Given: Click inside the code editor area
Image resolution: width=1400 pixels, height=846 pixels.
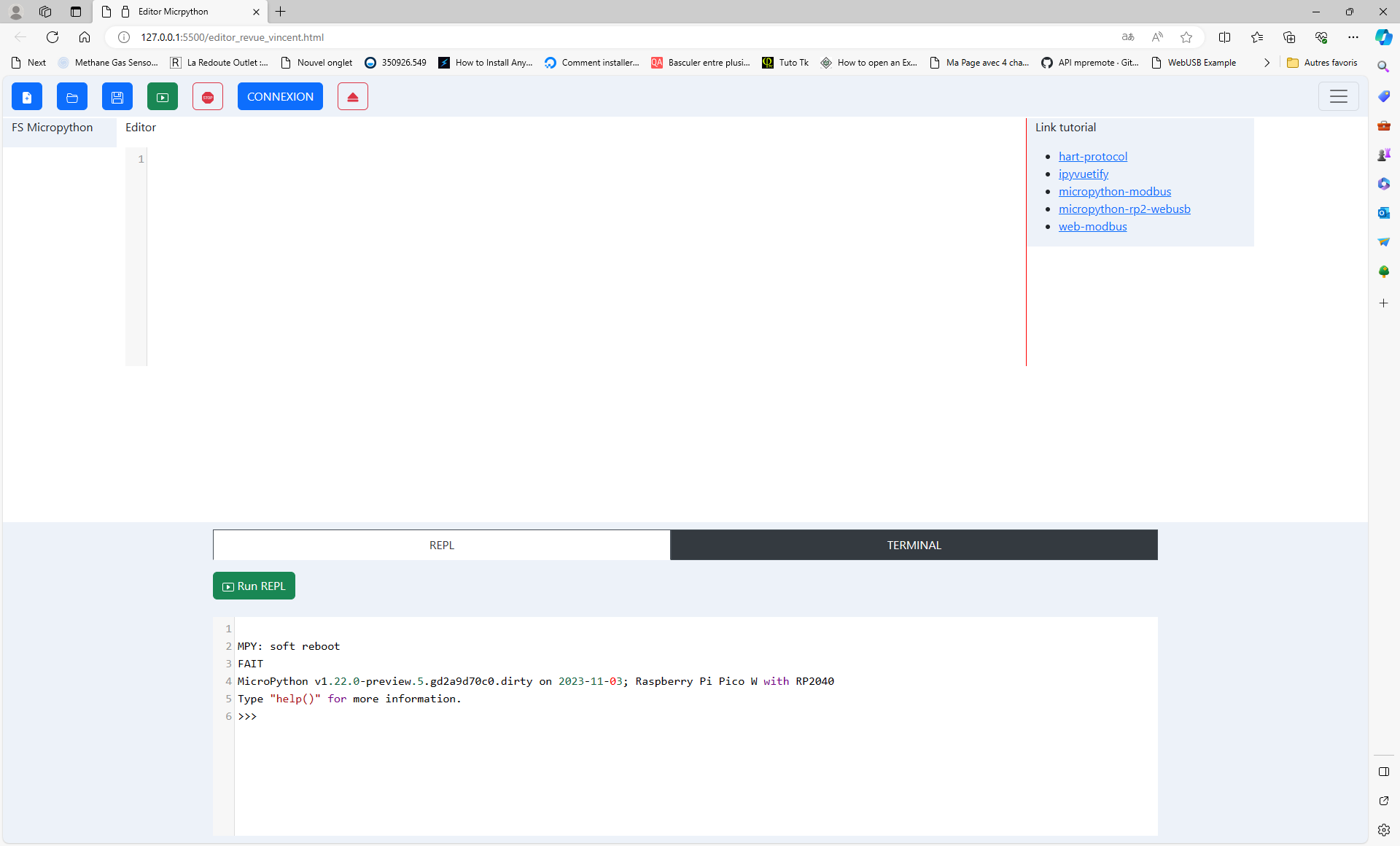Looking at the screenshot, I should pos(583,255).
